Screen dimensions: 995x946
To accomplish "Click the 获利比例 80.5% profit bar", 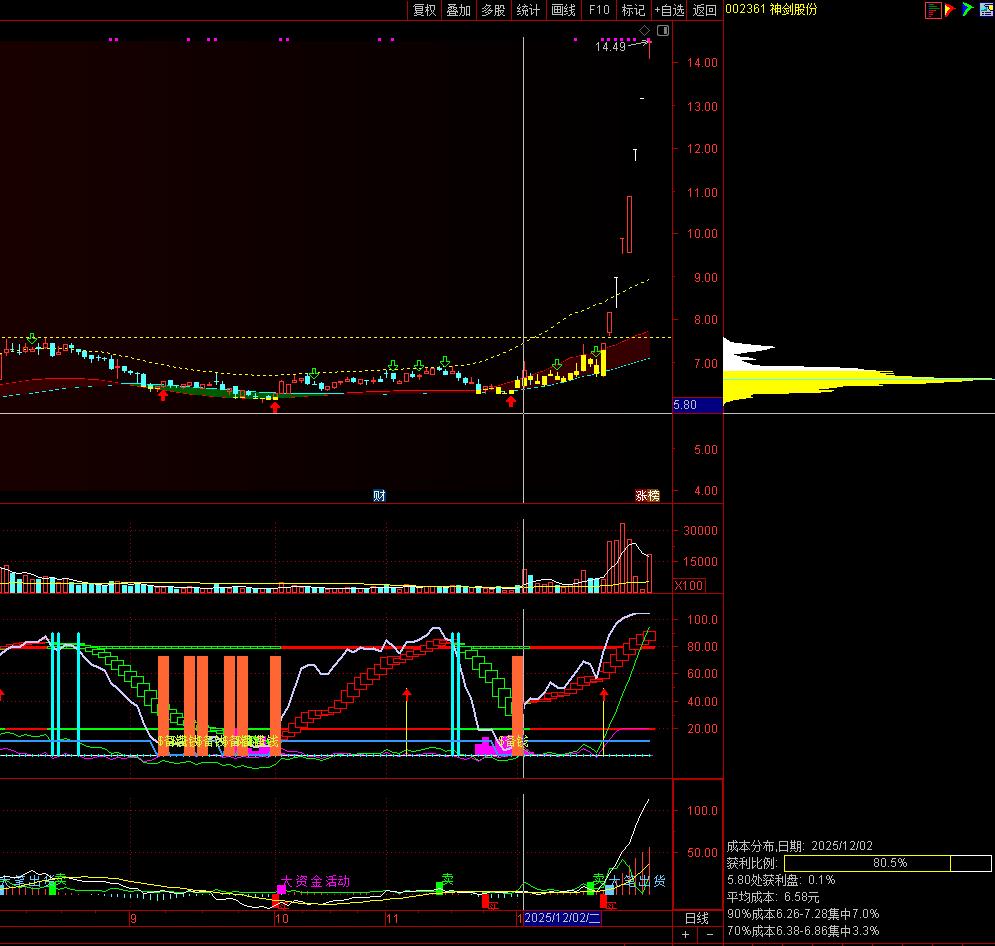I will click(x=866, y=863).
